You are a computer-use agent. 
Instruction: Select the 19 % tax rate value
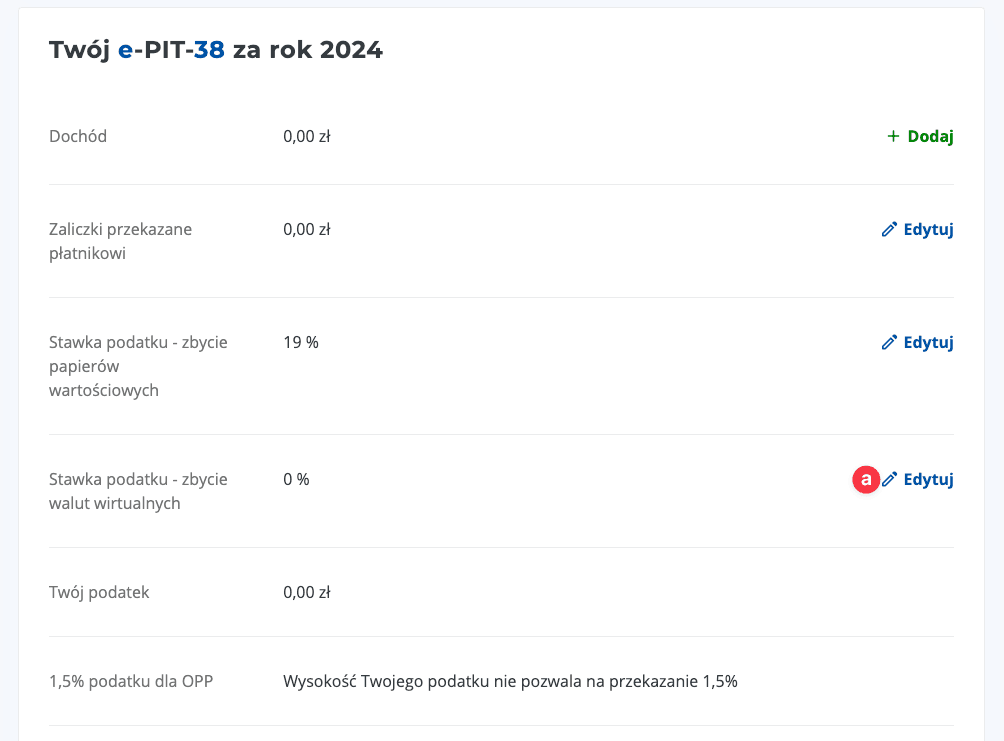pyautogui.click(x=301, y=342)
